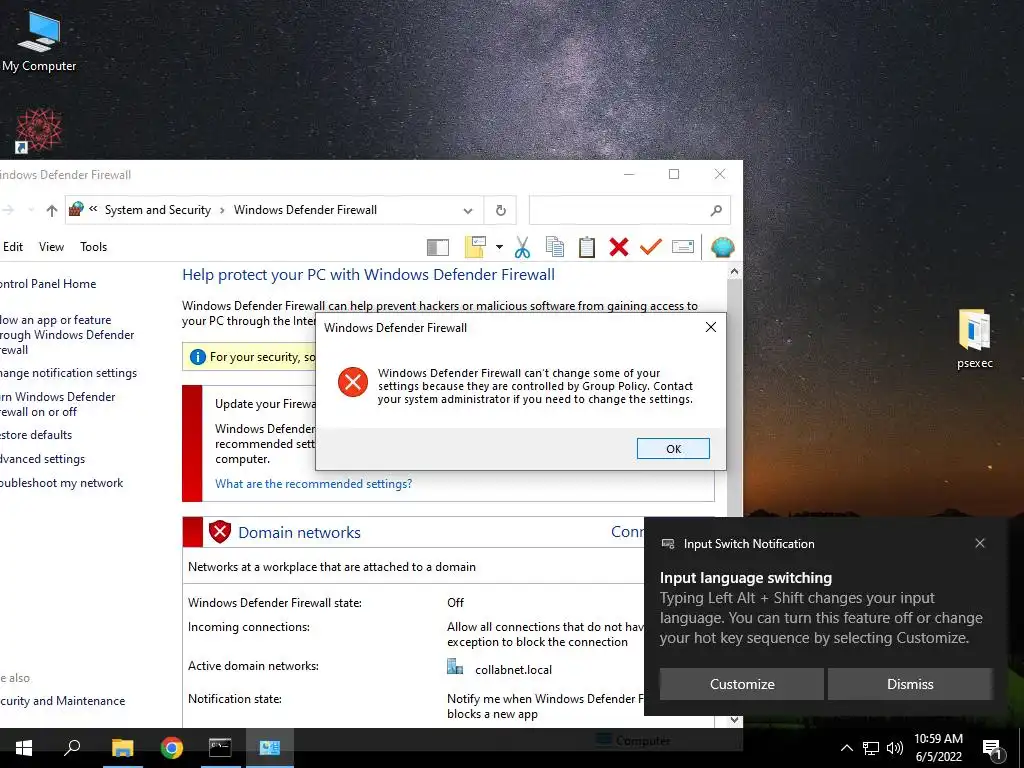Open the Action Center notifications icon
The image size is (1024, 768).
(x=992, y=749)
